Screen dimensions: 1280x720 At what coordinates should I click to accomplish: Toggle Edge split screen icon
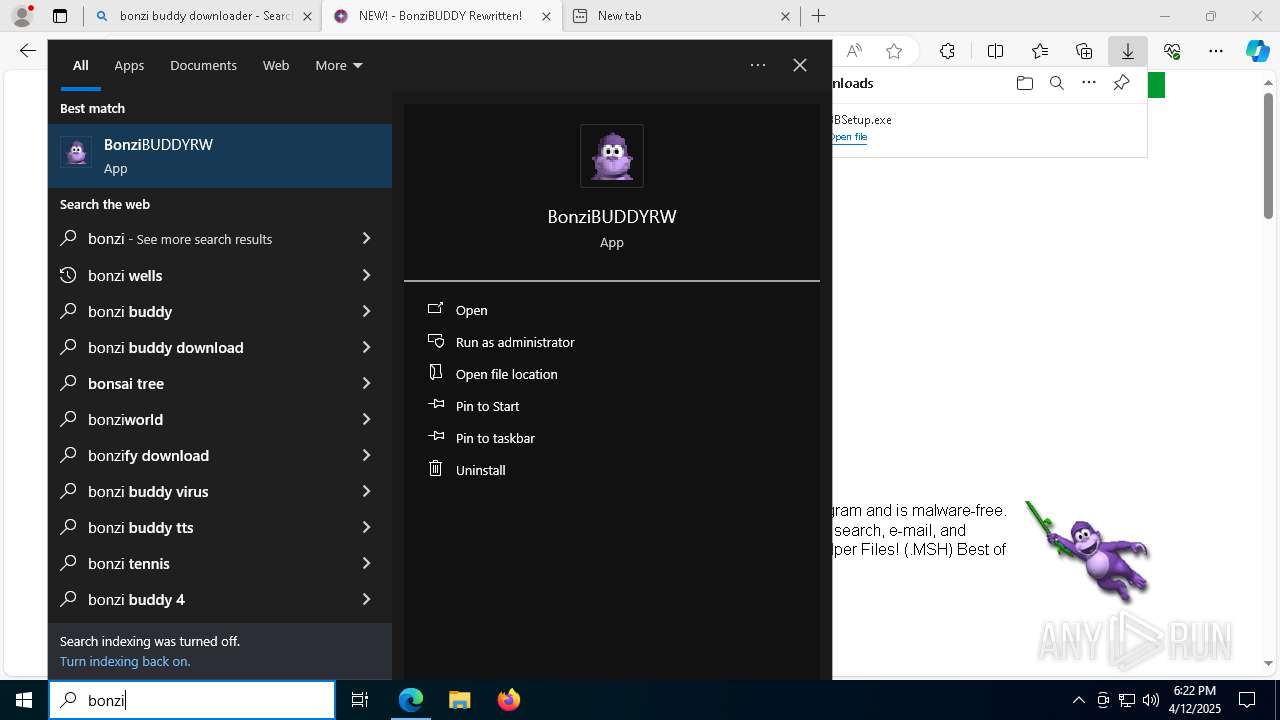pyautogui.click(x=995, y=51)
